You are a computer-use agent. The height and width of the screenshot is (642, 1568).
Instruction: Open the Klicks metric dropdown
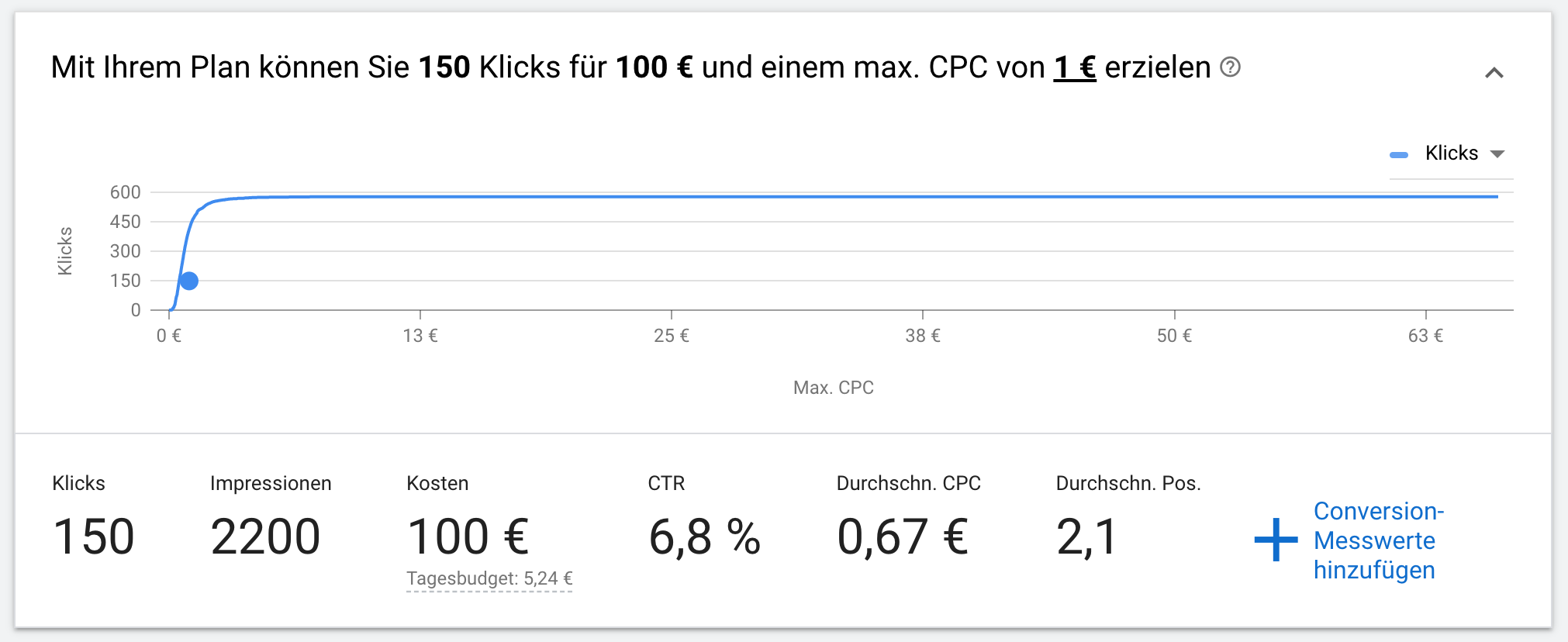pyautogui.click(x=1464, y=154)
